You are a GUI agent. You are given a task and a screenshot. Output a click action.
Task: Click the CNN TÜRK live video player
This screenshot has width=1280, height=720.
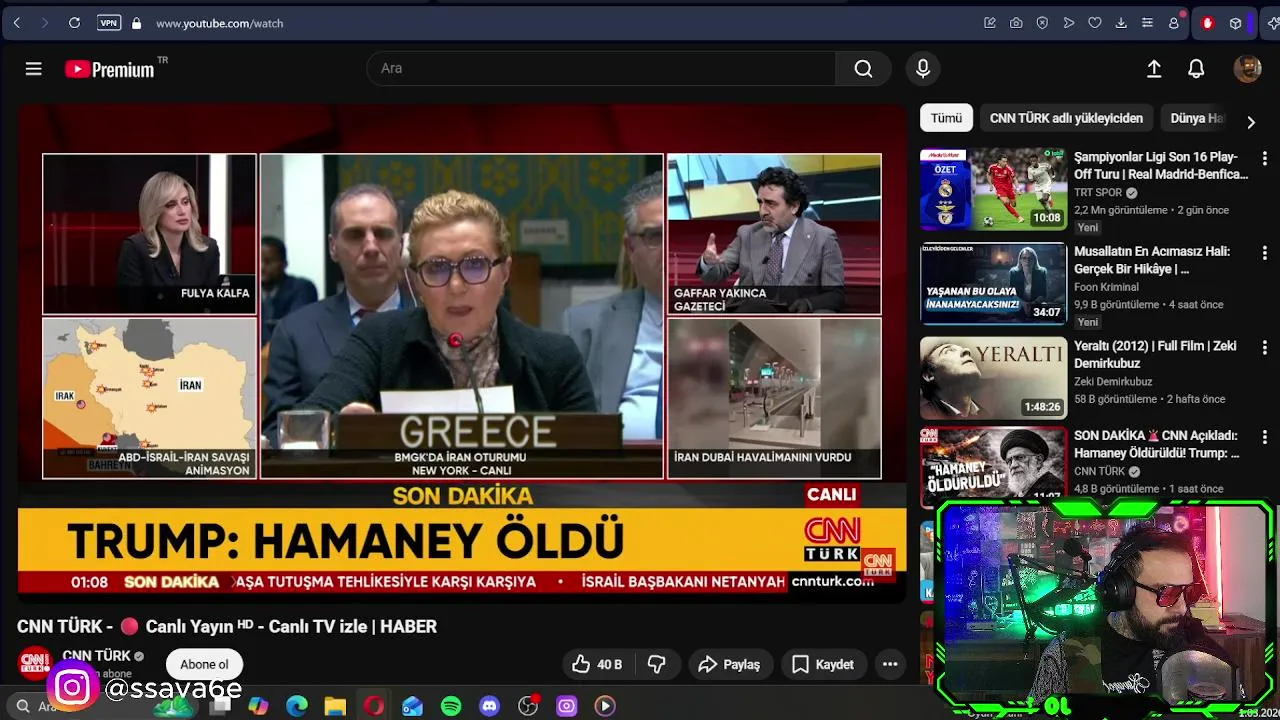pos(462,353)
